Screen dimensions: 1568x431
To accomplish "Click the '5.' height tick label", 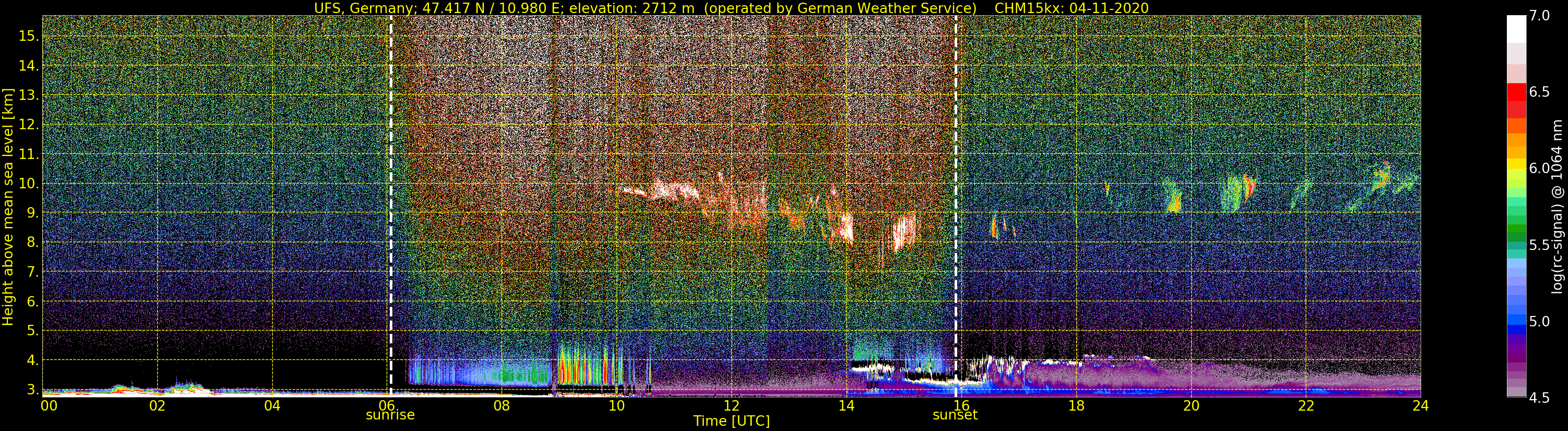I will [32, 331].
